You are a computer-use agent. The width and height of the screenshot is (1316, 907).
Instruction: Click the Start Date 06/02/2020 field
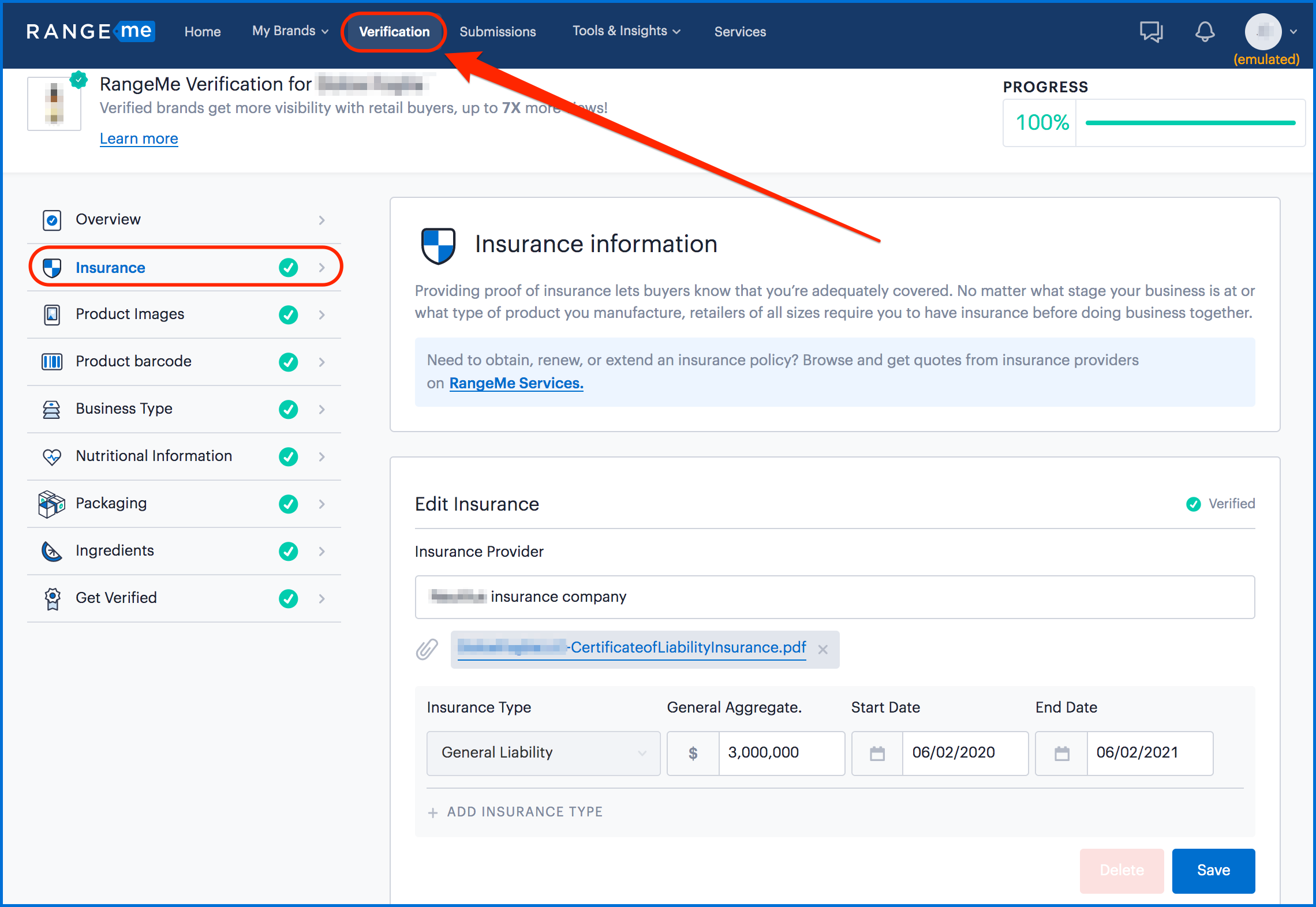click(965, 754)
